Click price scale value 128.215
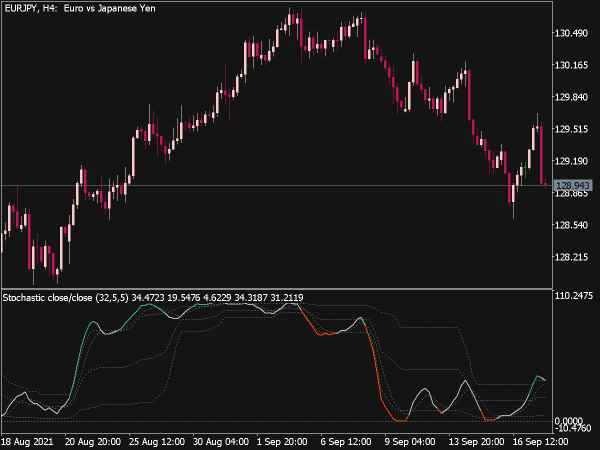 [x=571, y=257]
